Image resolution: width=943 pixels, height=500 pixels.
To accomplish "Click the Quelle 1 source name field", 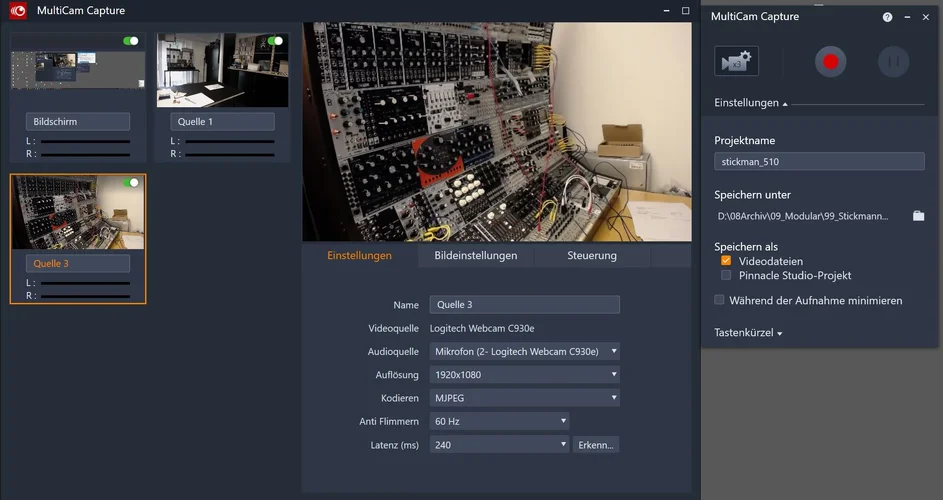I will click(x=223, y=122).
